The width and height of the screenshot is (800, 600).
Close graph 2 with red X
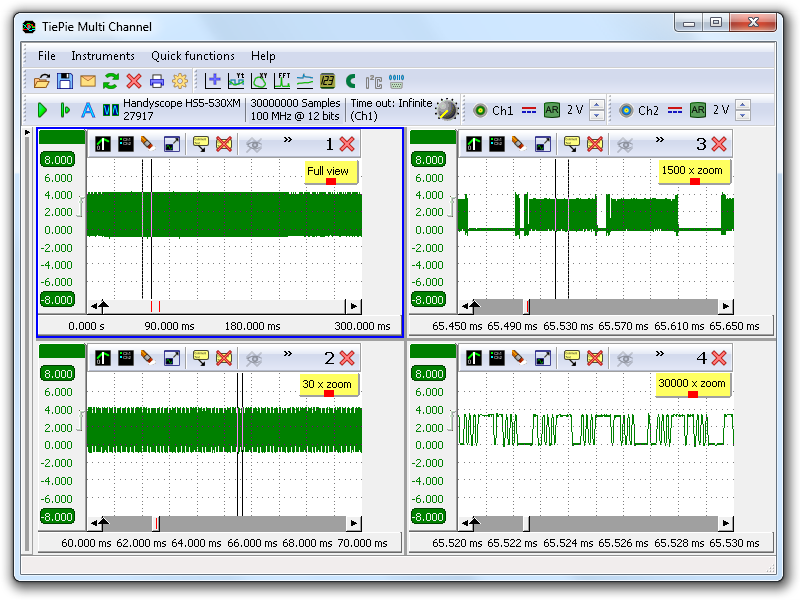(347, 358)
